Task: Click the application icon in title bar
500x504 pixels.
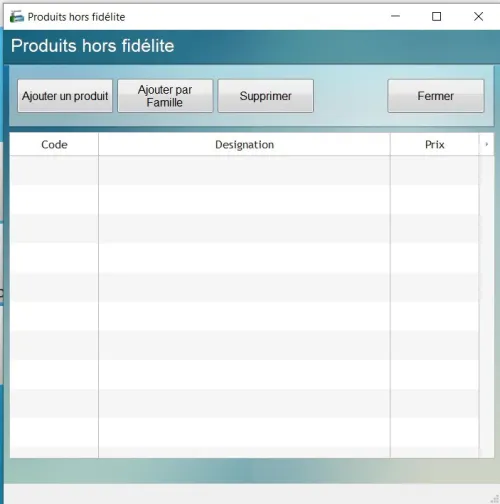Action: point(17,17)
